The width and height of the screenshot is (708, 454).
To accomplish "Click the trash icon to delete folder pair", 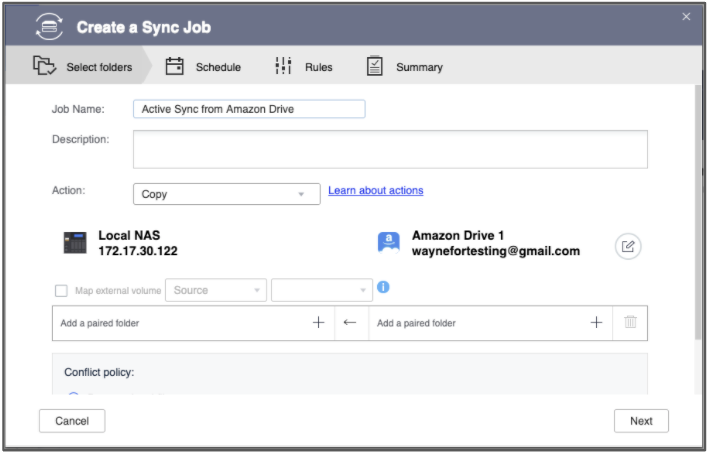I will (630, 323).
